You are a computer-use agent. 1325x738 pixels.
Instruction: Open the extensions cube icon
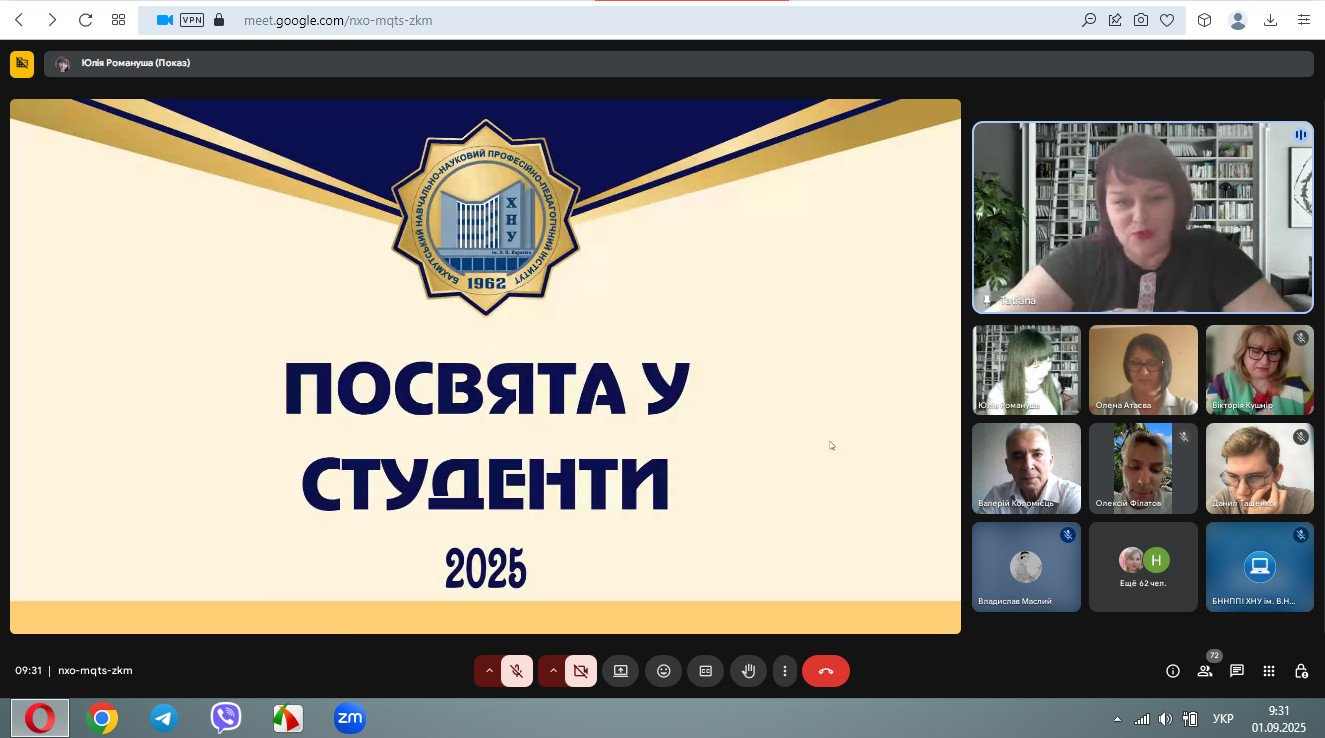(1205, 20)
